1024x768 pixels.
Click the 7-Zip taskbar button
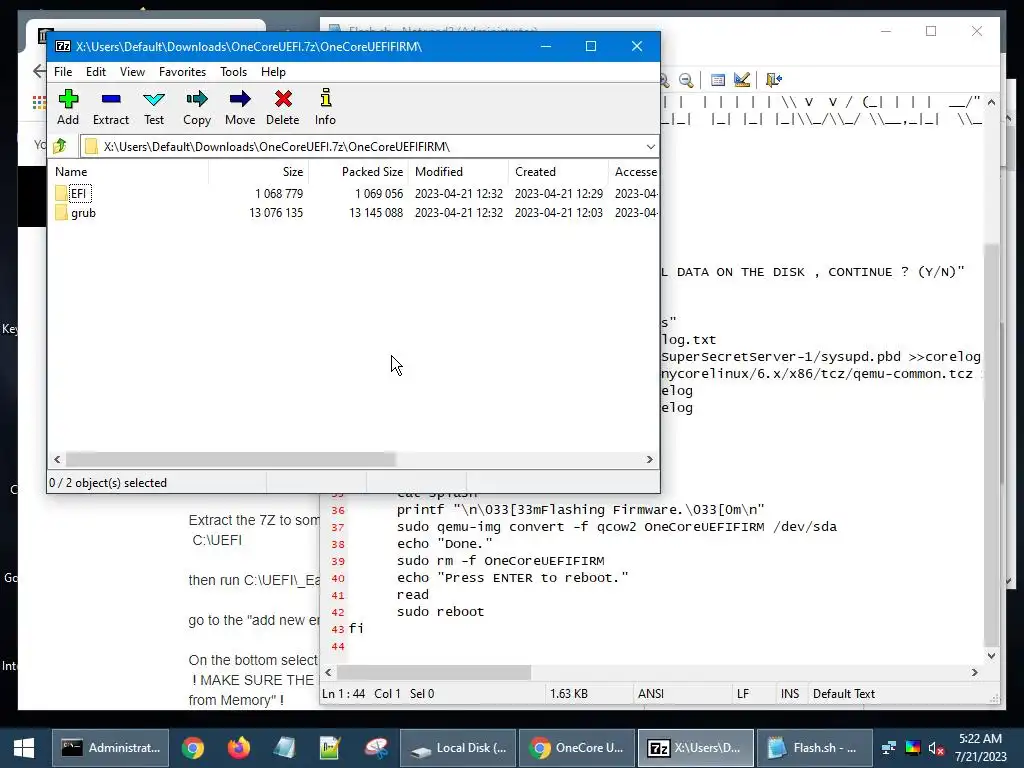click(x=696, y=748)
